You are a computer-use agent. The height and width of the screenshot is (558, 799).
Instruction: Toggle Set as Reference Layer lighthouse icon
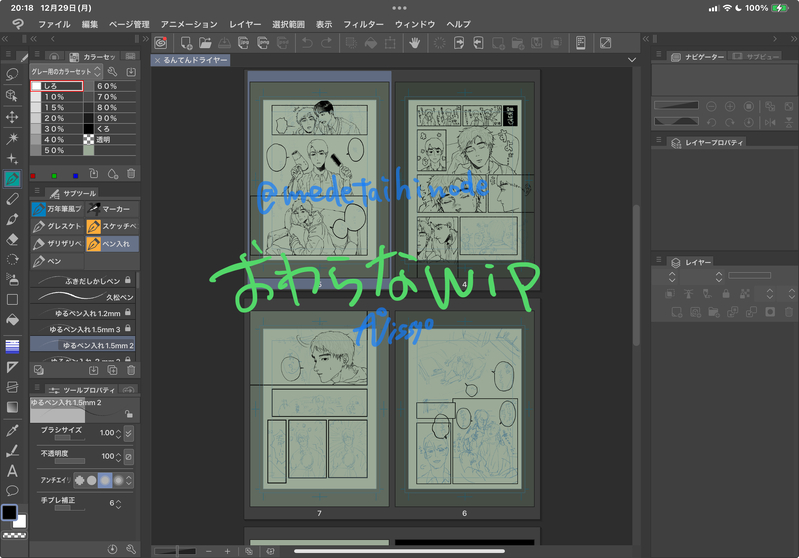tap(688, 294)
